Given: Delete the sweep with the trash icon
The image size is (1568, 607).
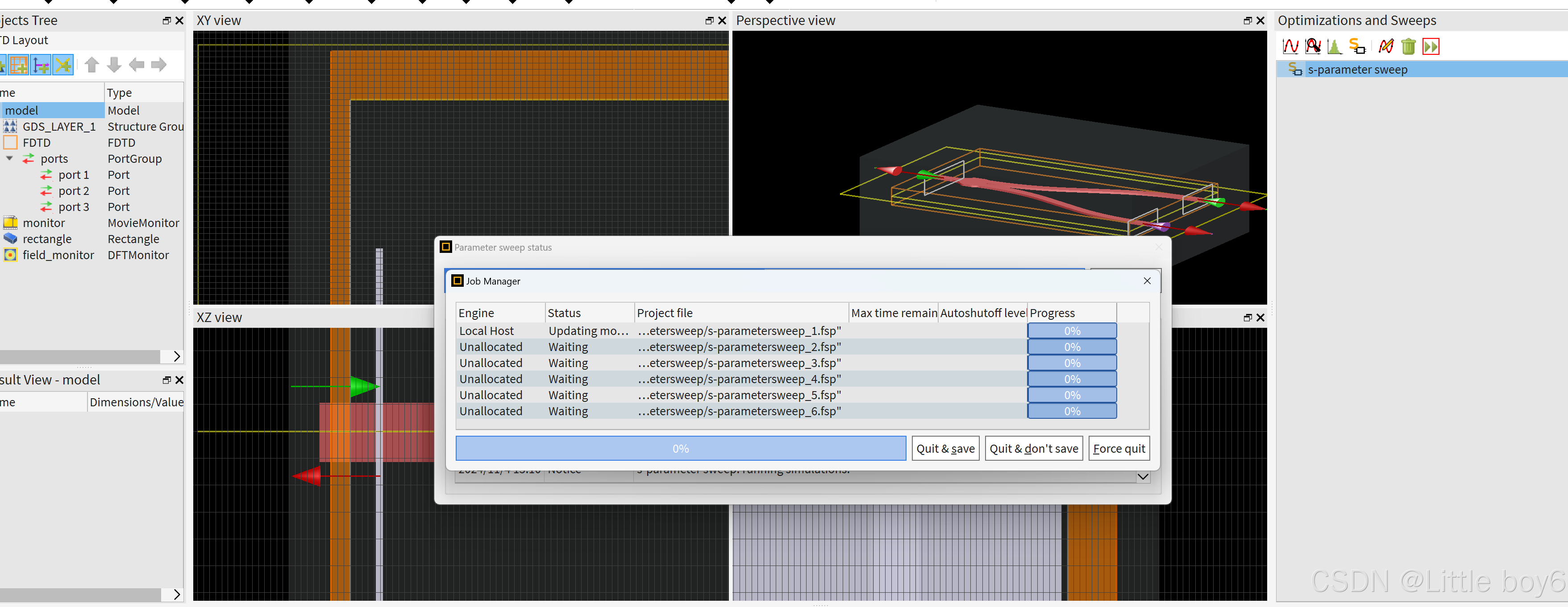Looking at the screenshot, I should click(1408, 46).
